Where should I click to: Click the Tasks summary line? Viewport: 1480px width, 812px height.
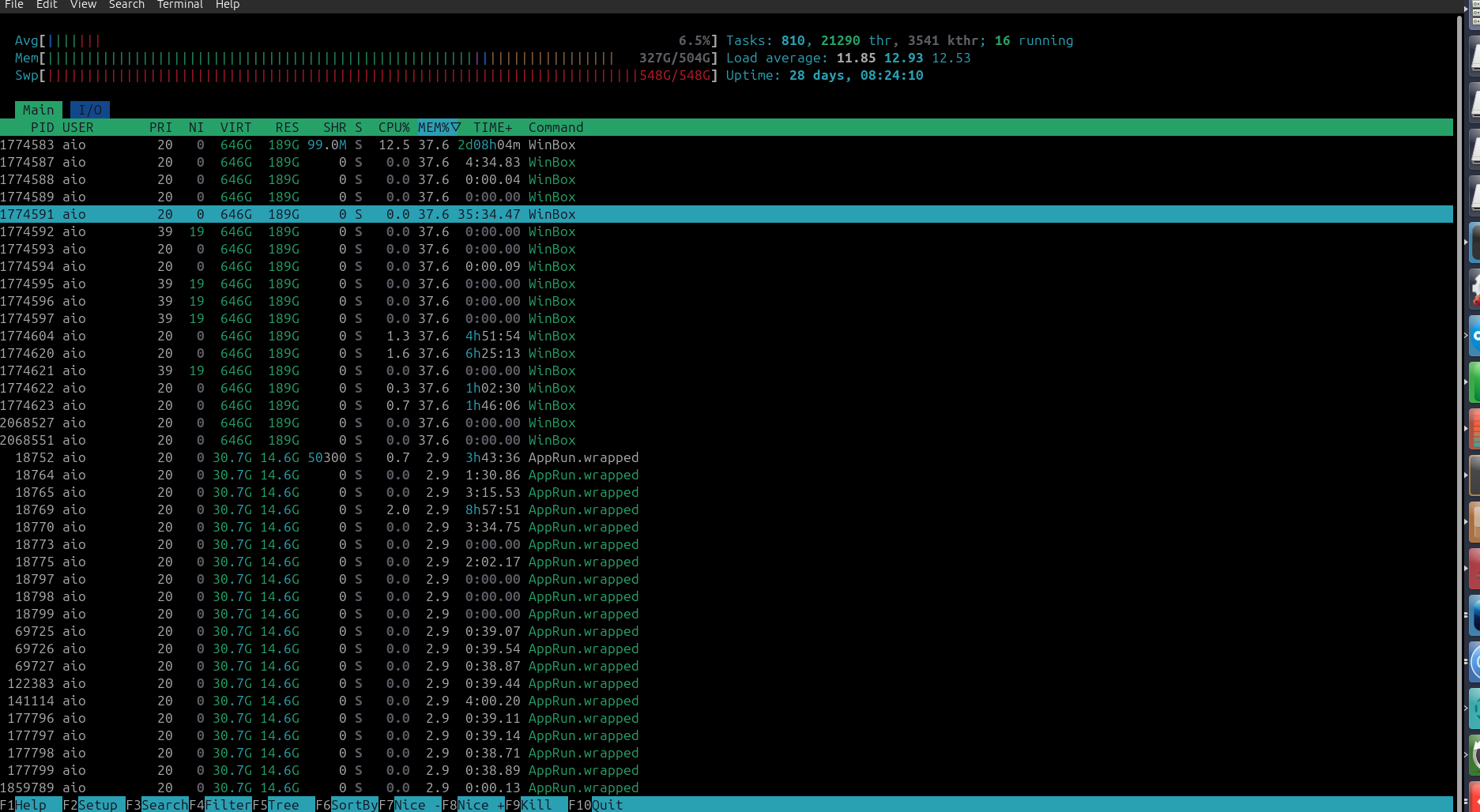(x=899, y=40)
